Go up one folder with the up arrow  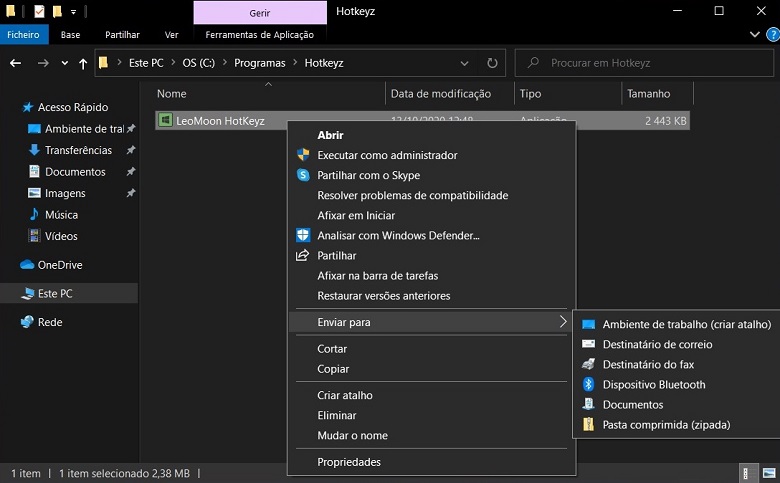(83, 63)
